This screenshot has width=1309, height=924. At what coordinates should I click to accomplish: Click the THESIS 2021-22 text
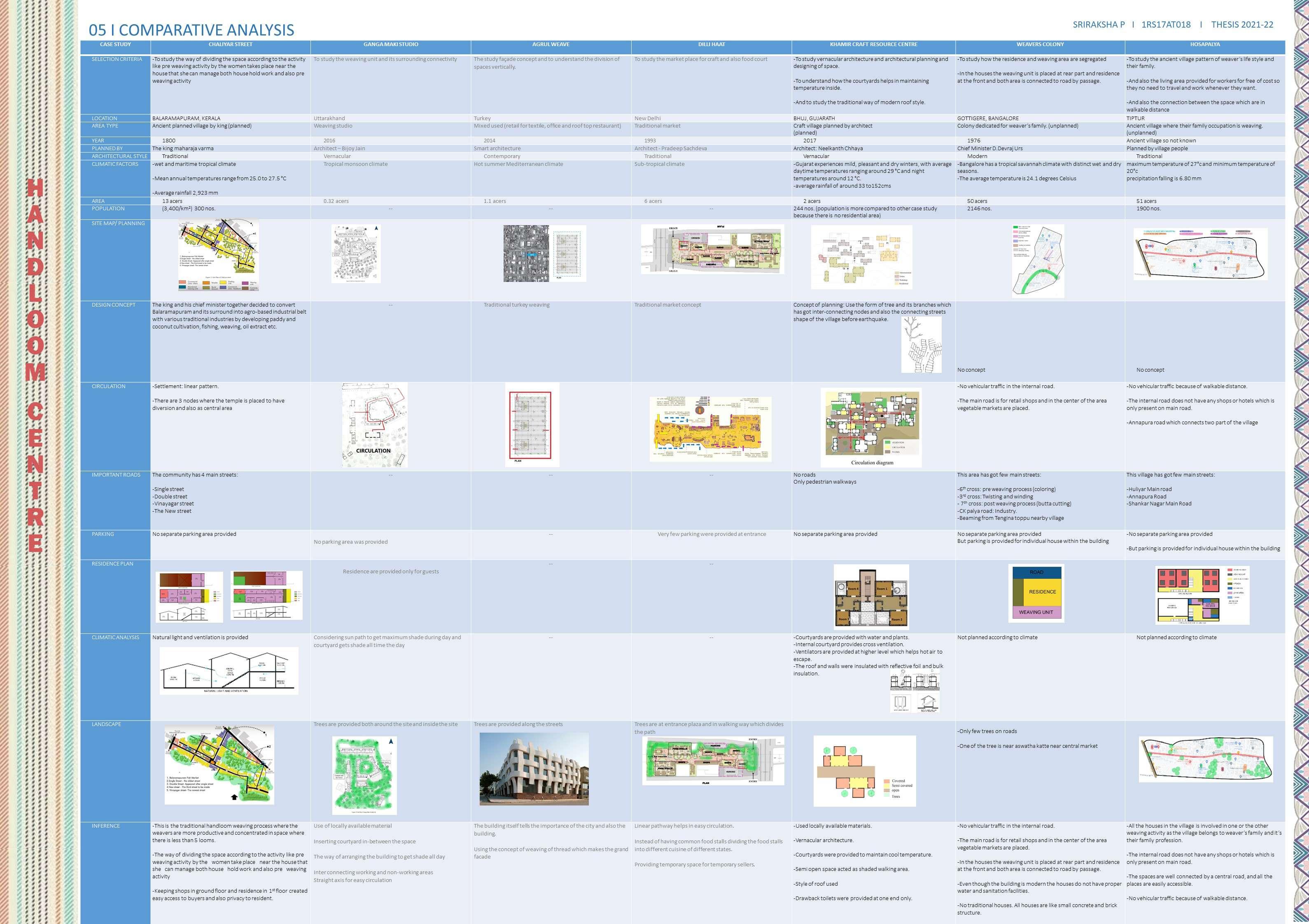tap(1242, 25)
